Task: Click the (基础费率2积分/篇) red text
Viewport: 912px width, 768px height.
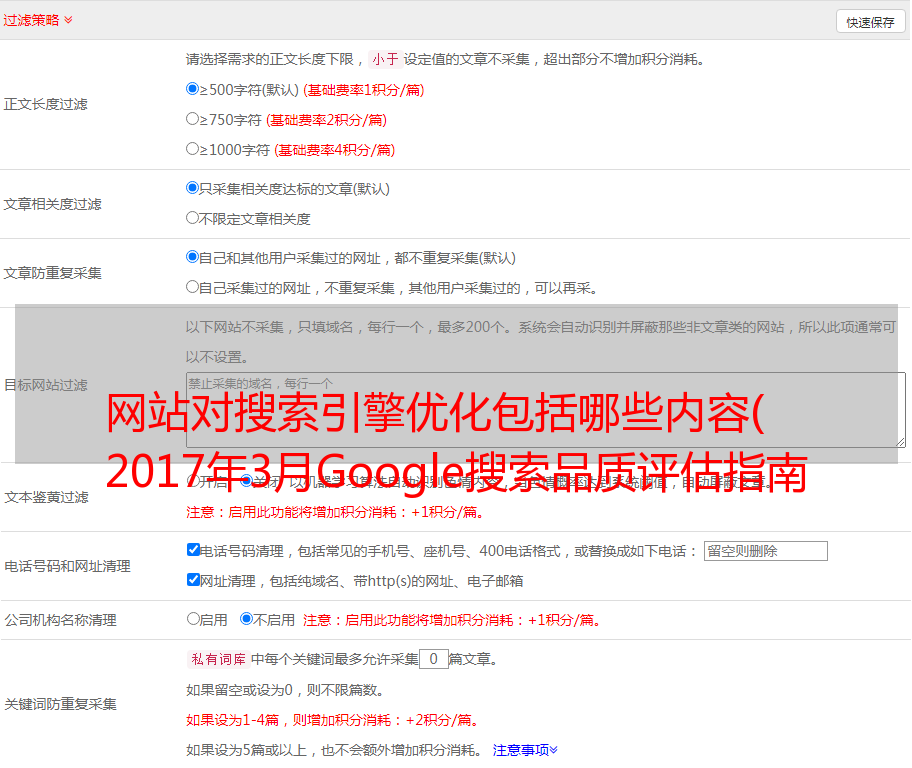Action: [x=326, y=120]
